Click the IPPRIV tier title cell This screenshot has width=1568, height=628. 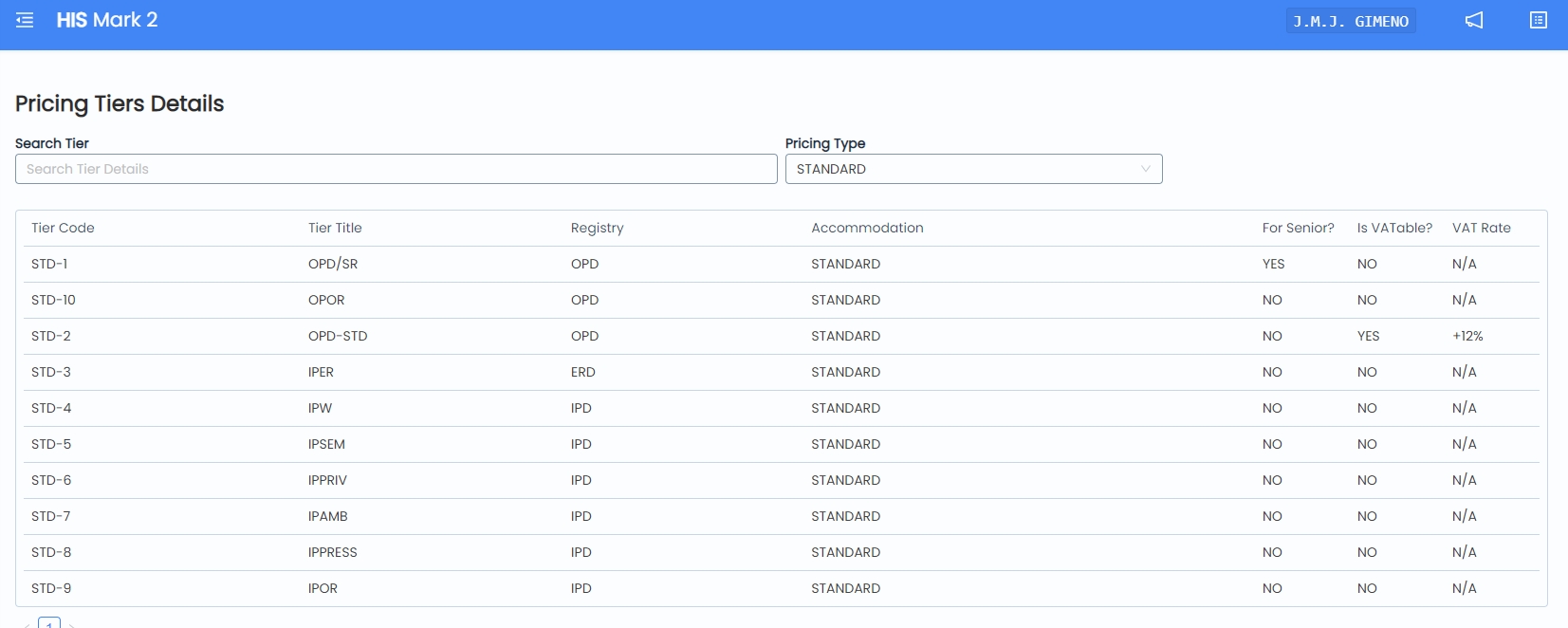coord(327,480)
